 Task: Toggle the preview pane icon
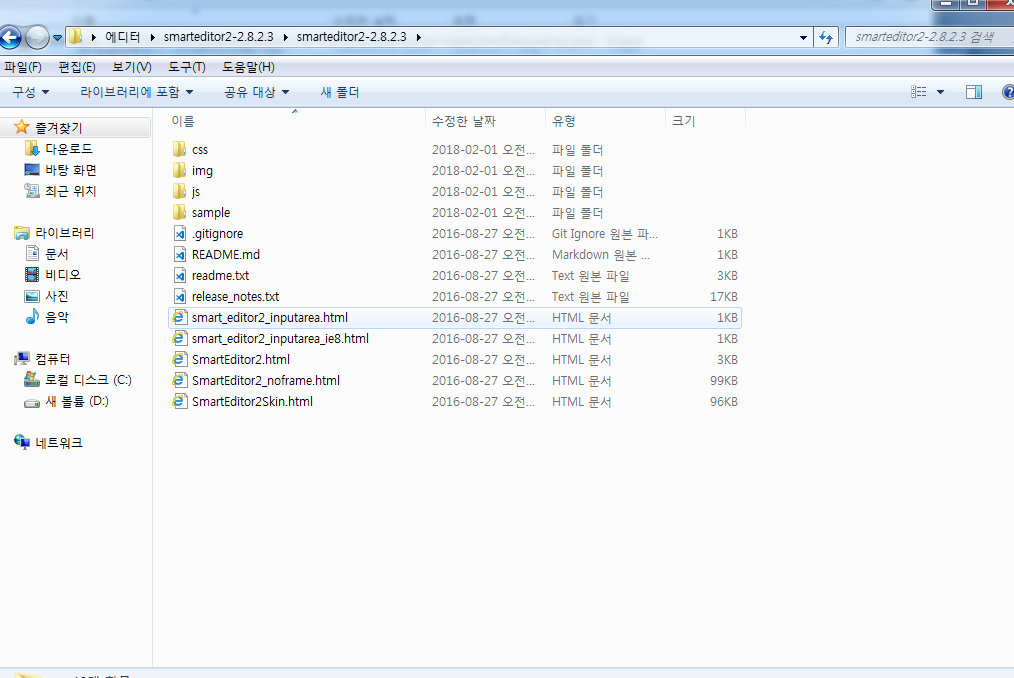pos(974,92)
